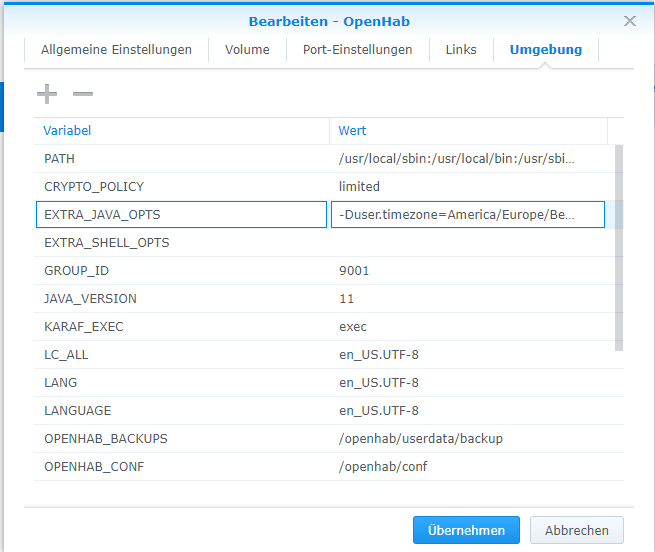
Task: Edit the -Duser.timezone value field
Action: pyautogui.click(x=467, y=215)
